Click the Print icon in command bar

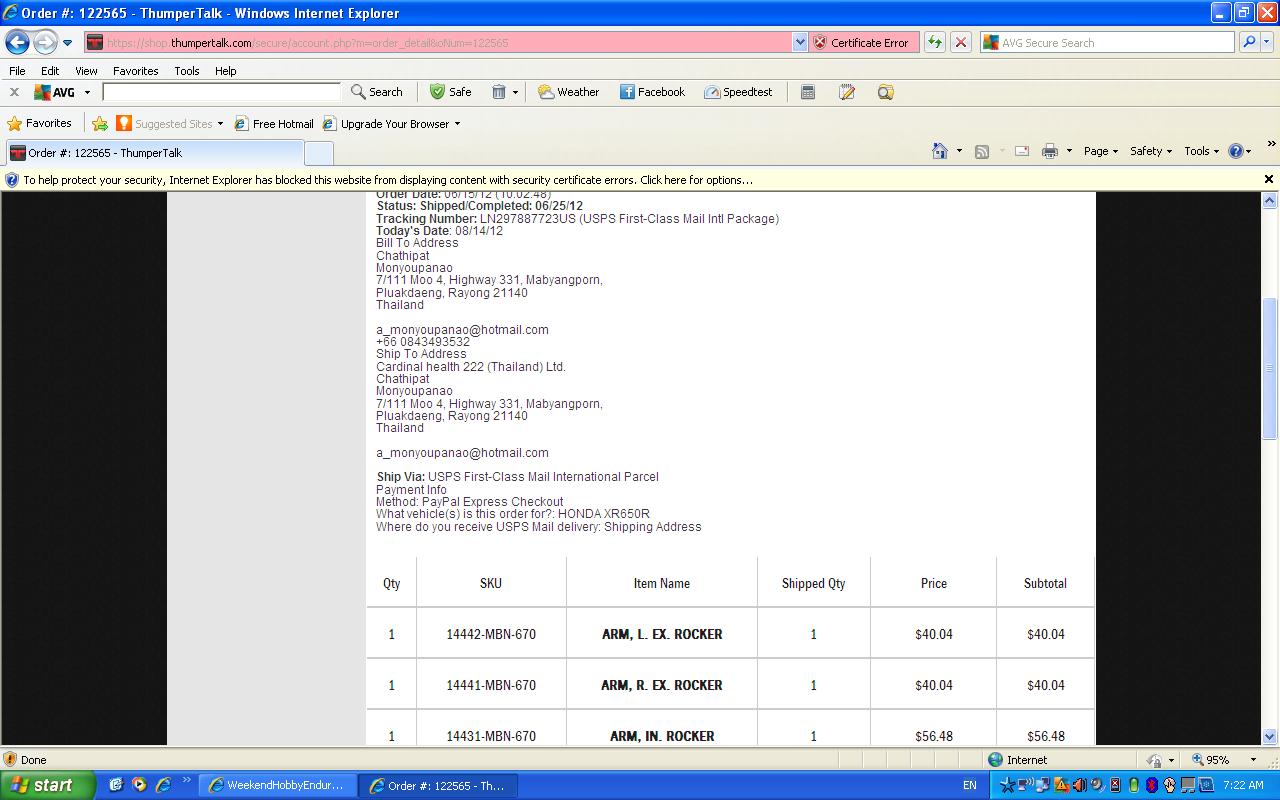(1049, 151)
